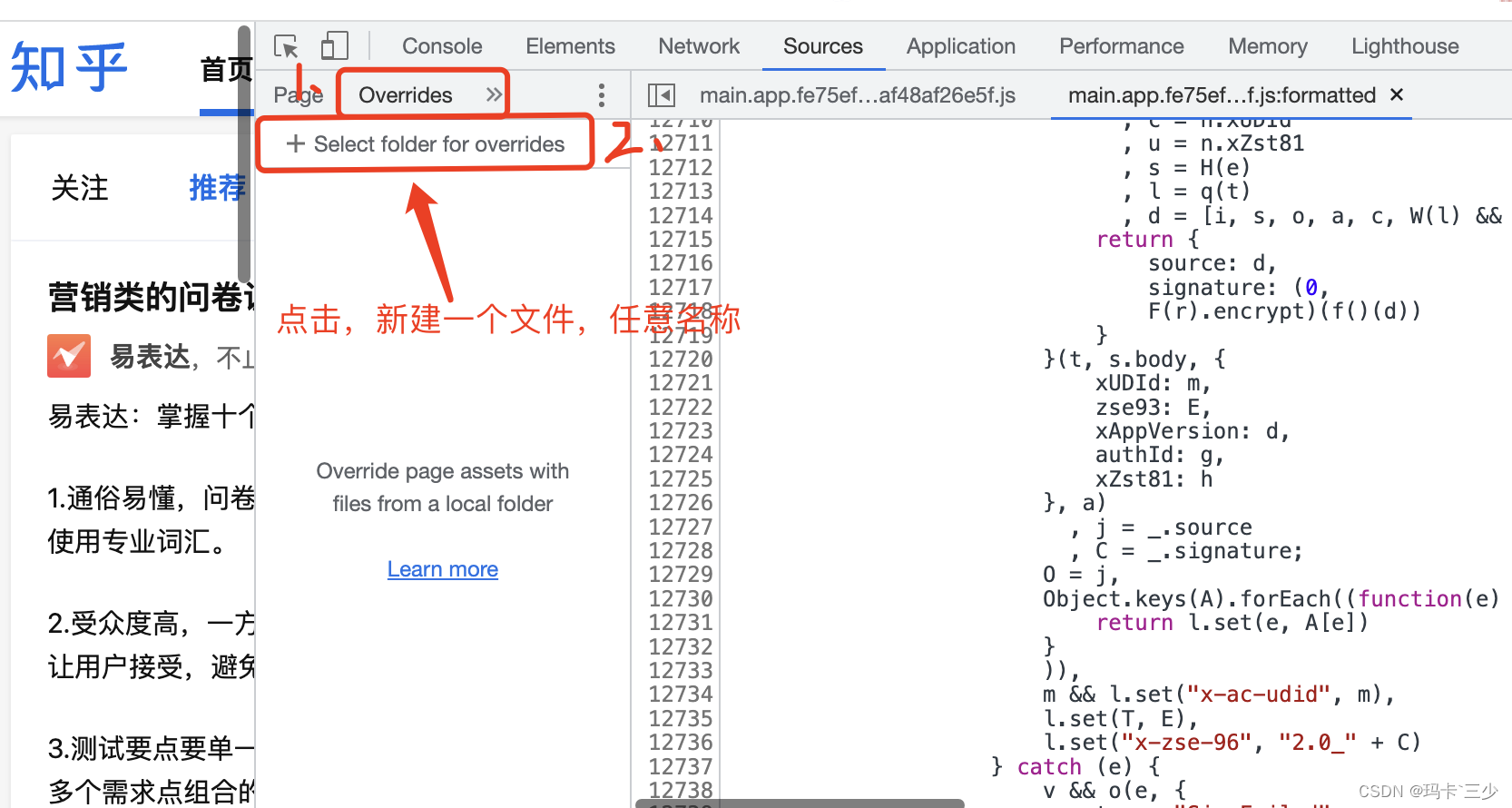
Task: Switch to main.app.fe75ef...af48af26e5f.js file tab
Action: point(858,95)
